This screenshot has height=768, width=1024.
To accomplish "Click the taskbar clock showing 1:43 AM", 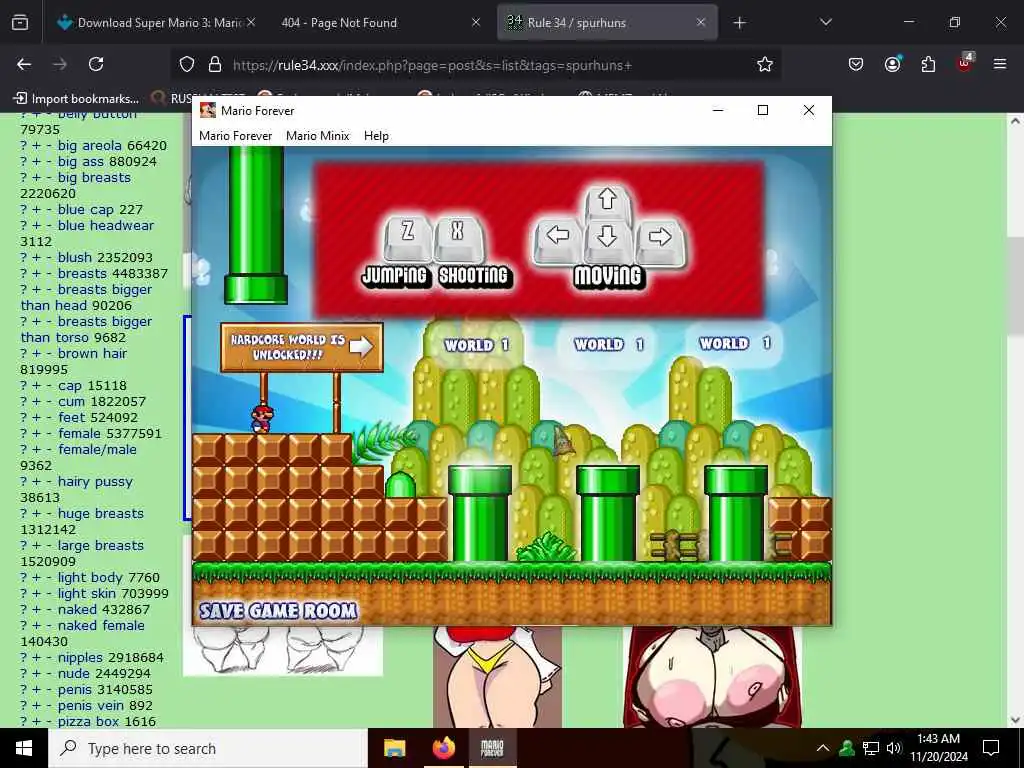I will tap(938, 748).
